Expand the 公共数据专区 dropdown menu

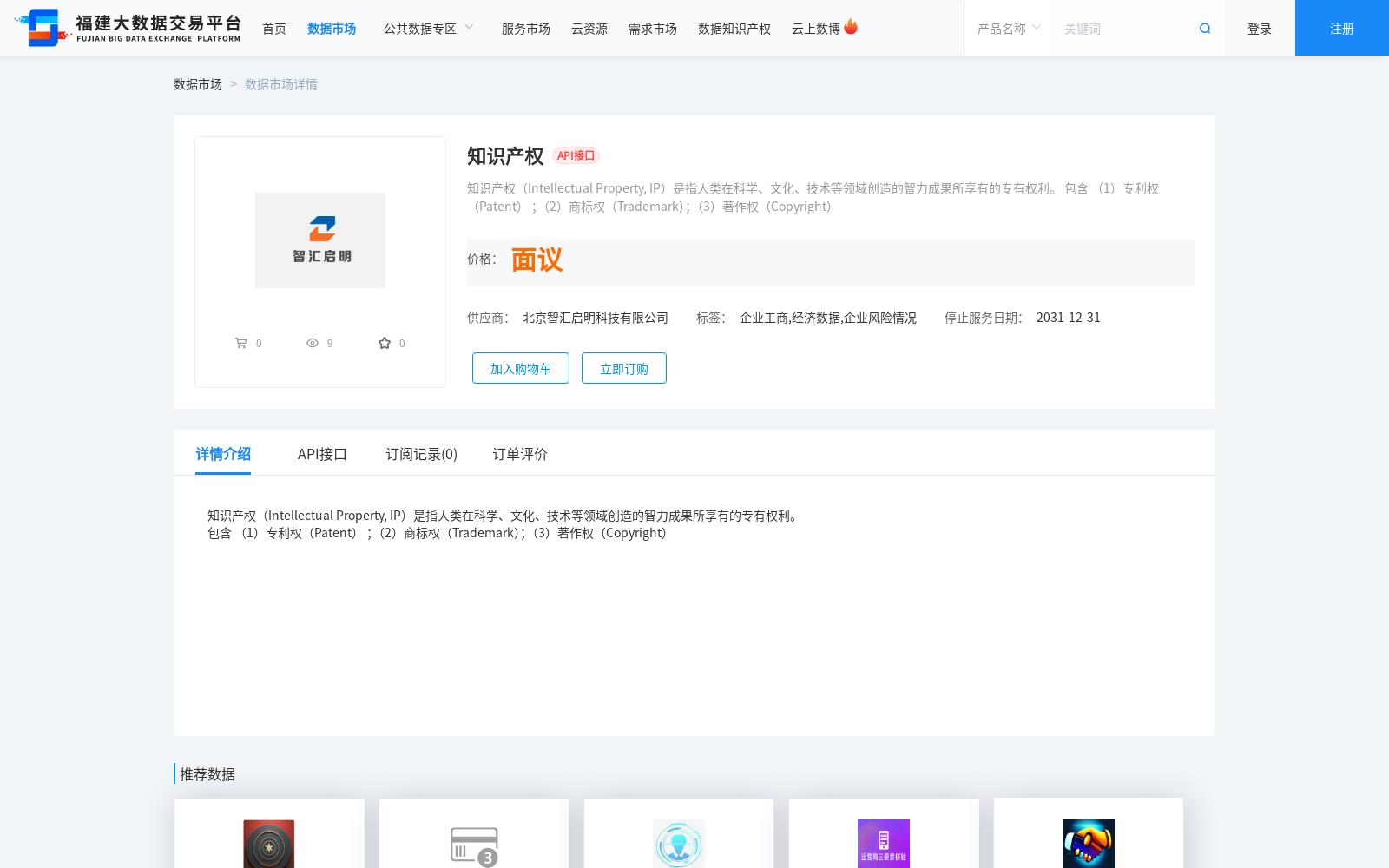pos(429,29)
